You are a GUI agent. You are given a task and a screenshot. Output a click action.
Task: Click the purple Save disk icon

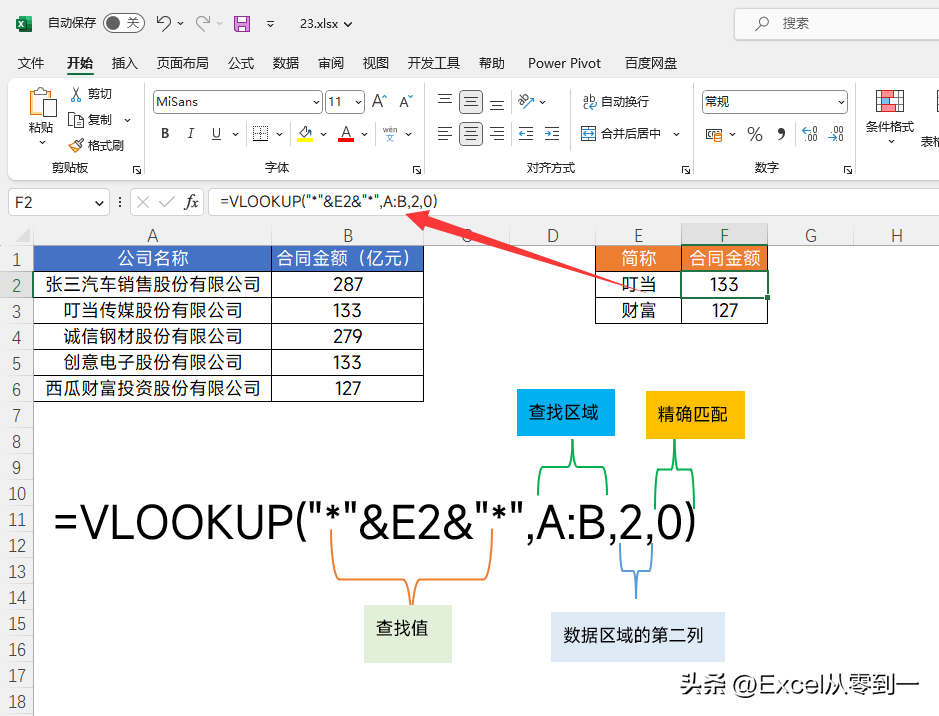[242, 23]
